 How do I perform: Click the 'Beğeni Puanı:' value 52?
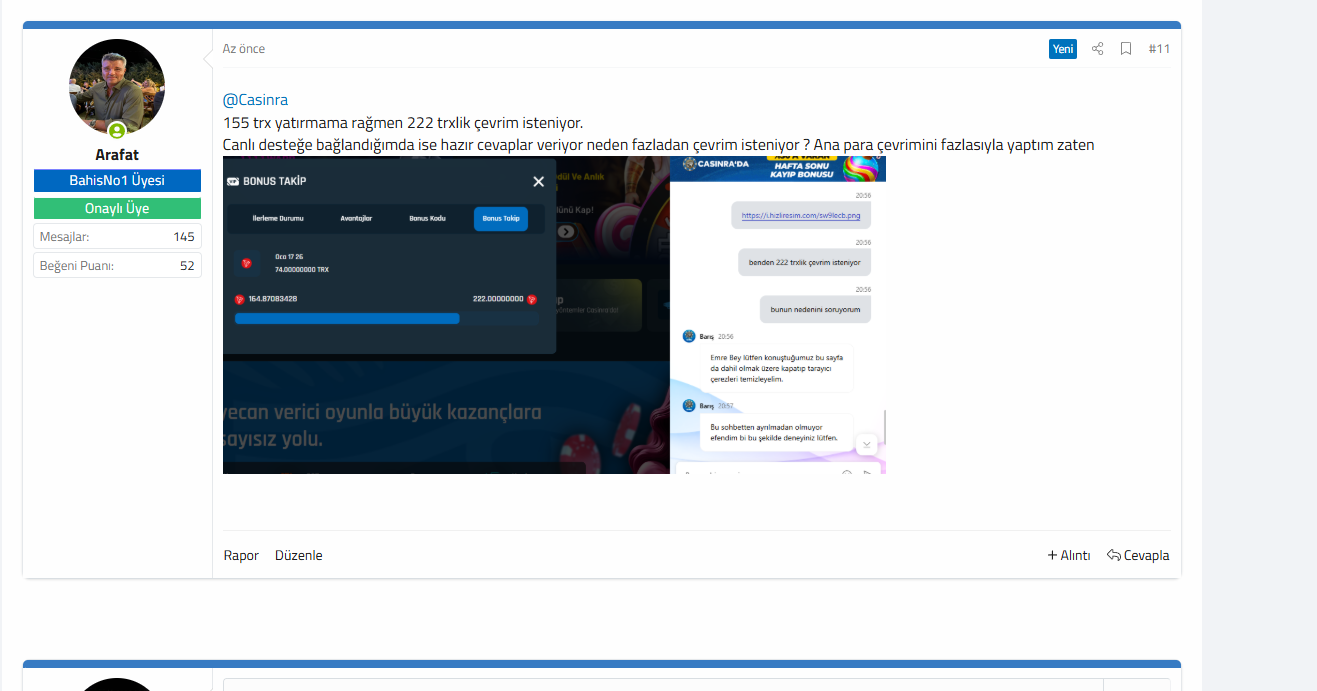coord(187,266)
